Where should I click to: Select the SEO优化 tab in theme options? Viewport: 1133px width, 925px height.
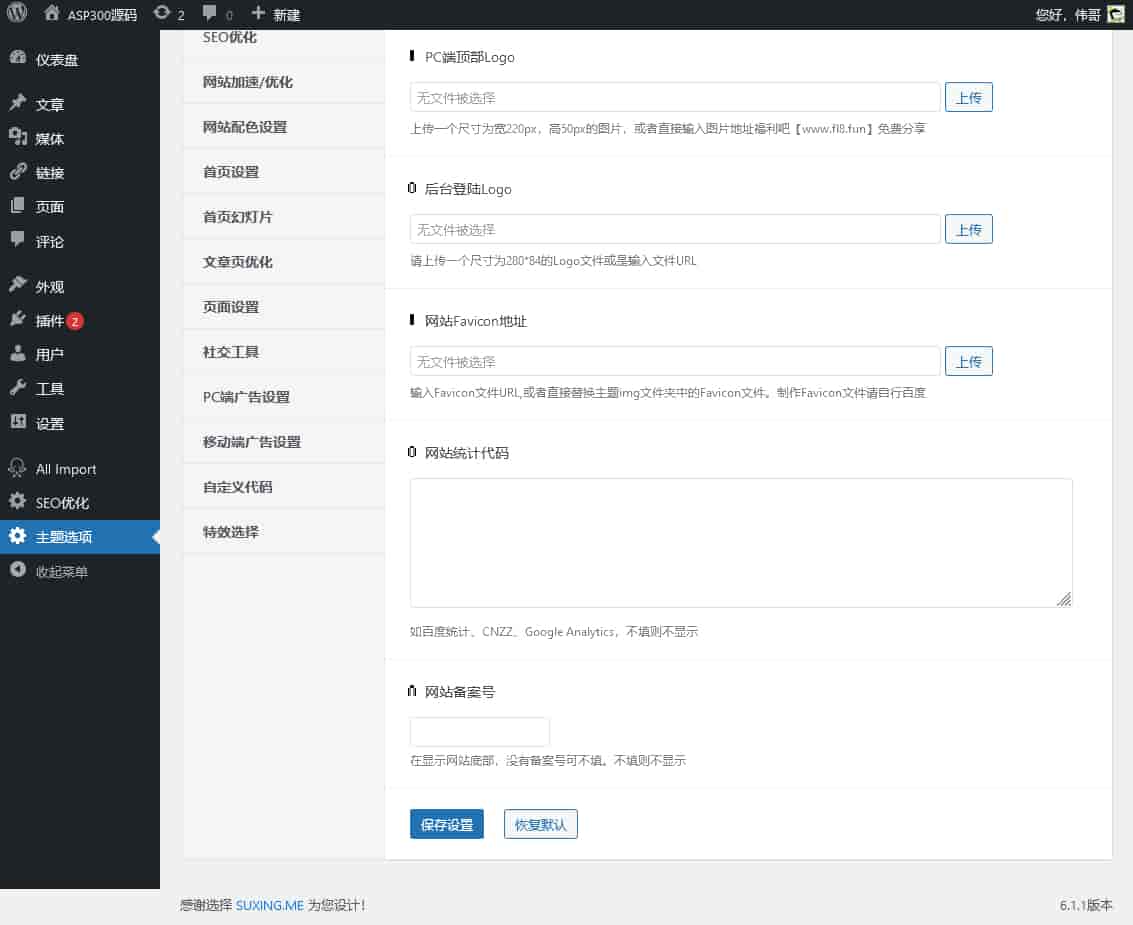click(283, 38)
